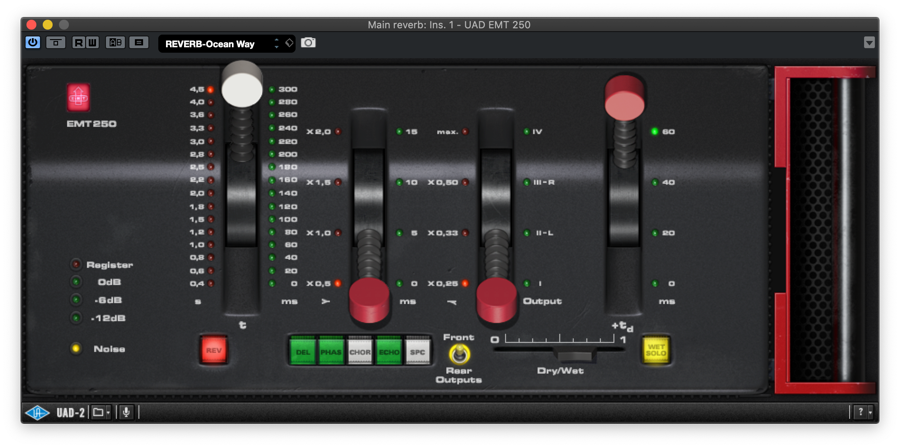900x448 pixels.
Task: Click the red high-frequency multiplier lever knob
Action: tap(496, 299)
